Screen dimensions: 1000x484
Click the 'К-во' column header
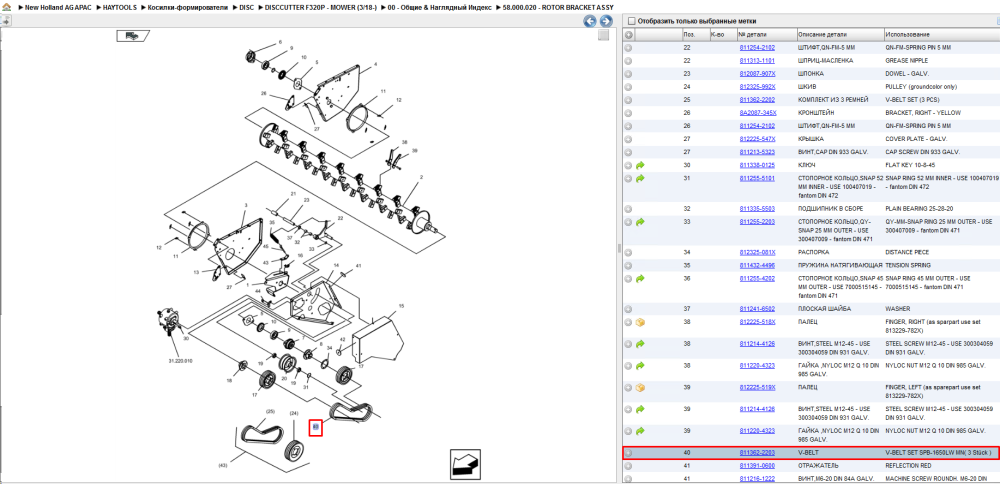click(723, 34)
